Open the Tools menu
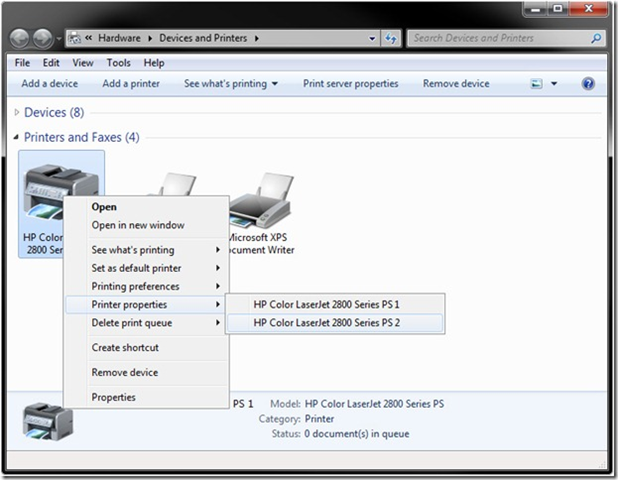The height and width of the screenshot is (480, 618). 119,62
